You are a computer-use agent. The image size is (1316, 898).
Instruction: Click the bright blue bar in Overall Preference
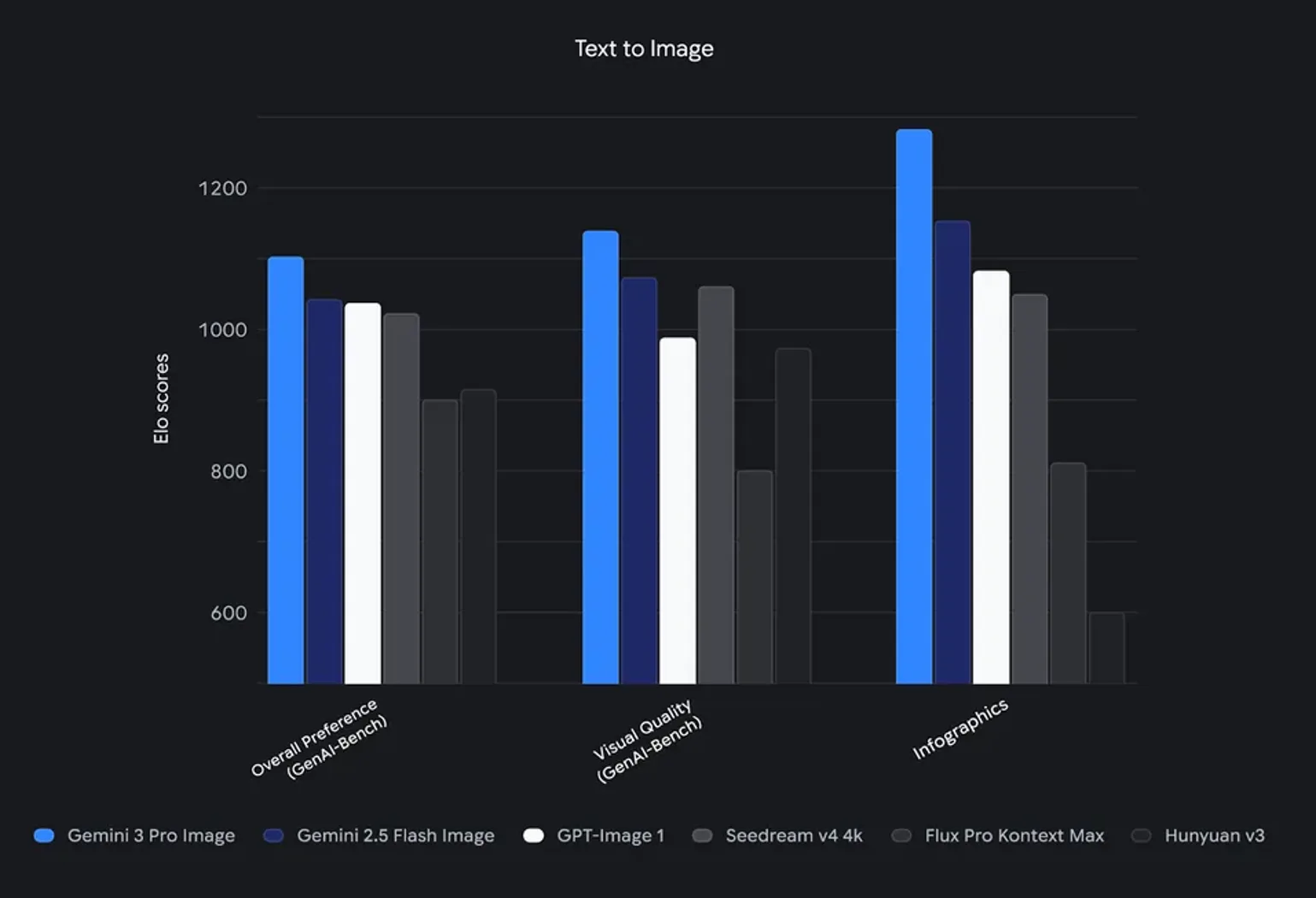coord(286,470)
